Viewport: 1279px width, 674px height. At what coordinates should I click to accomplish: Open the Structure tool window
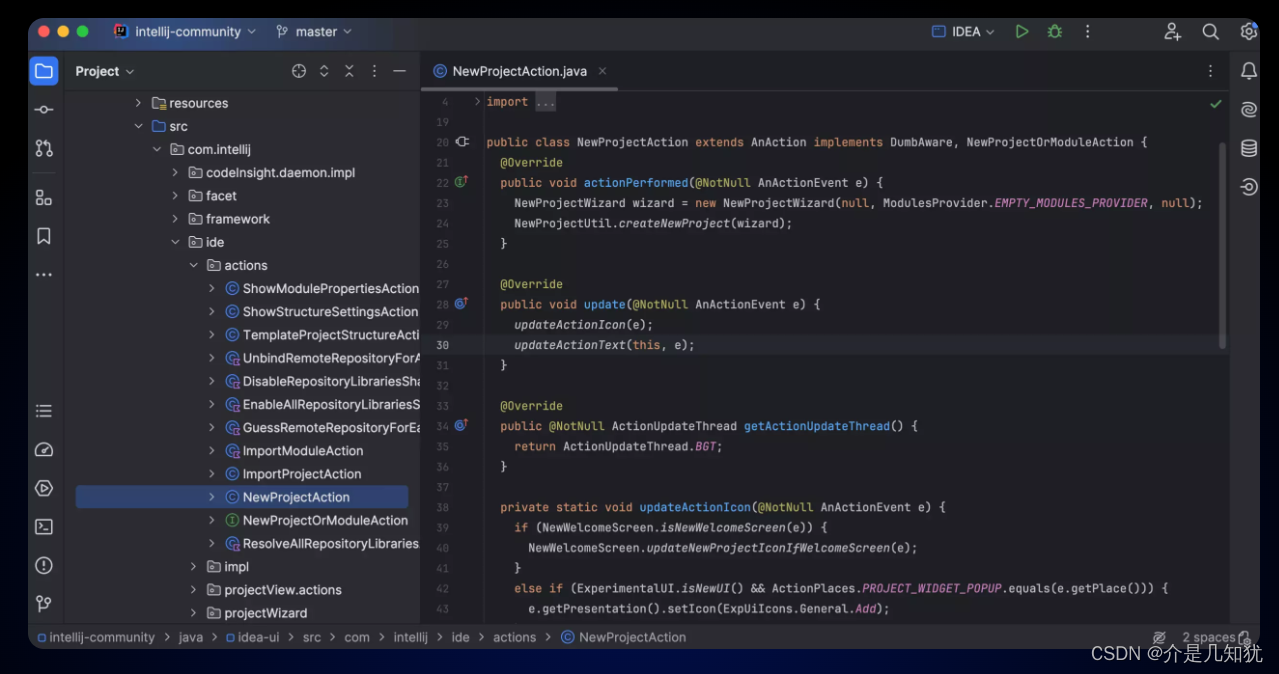(x=44, y=197)
